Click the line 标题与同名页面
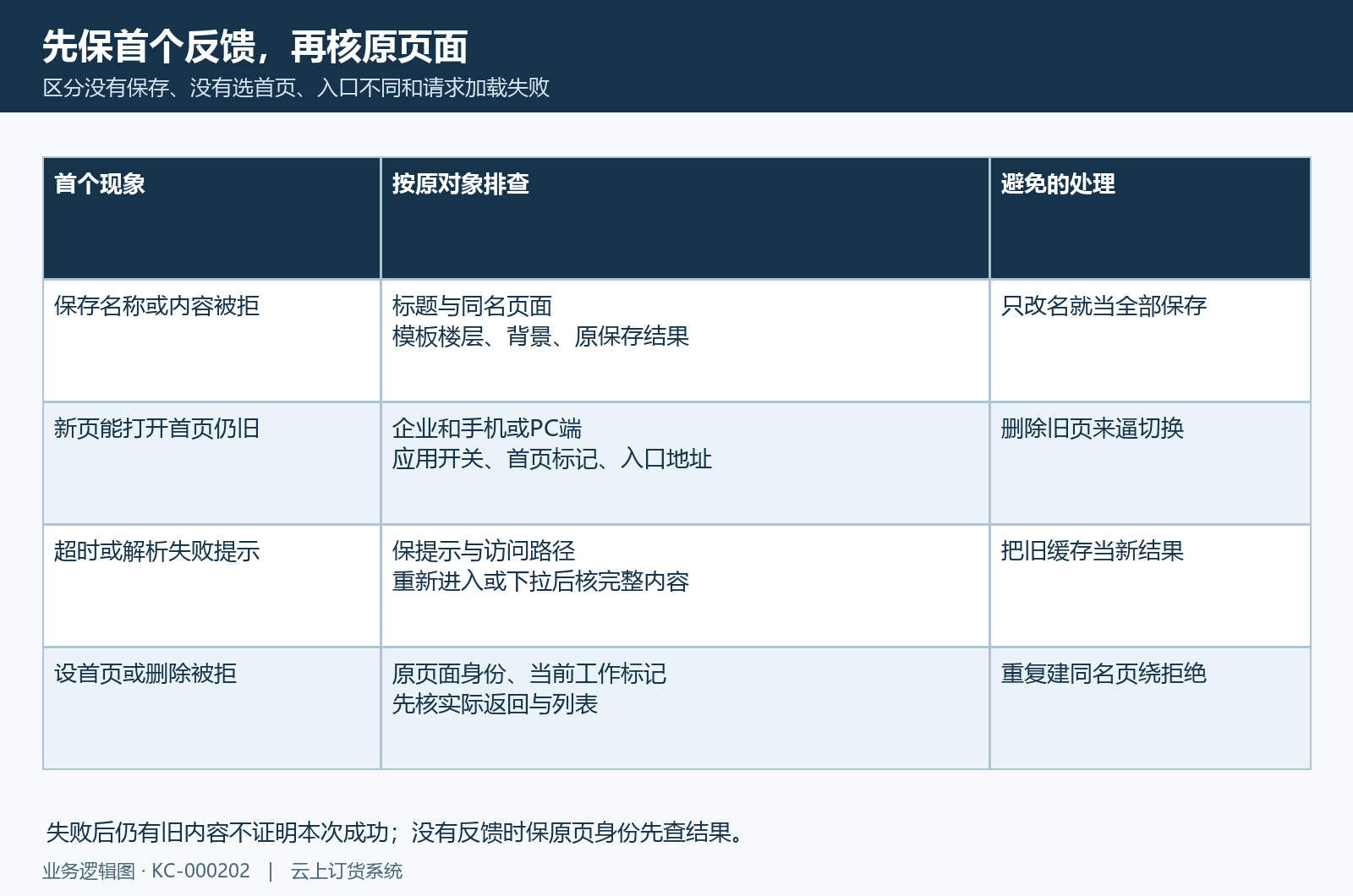 pyautogui.click(x=472, y=306)
